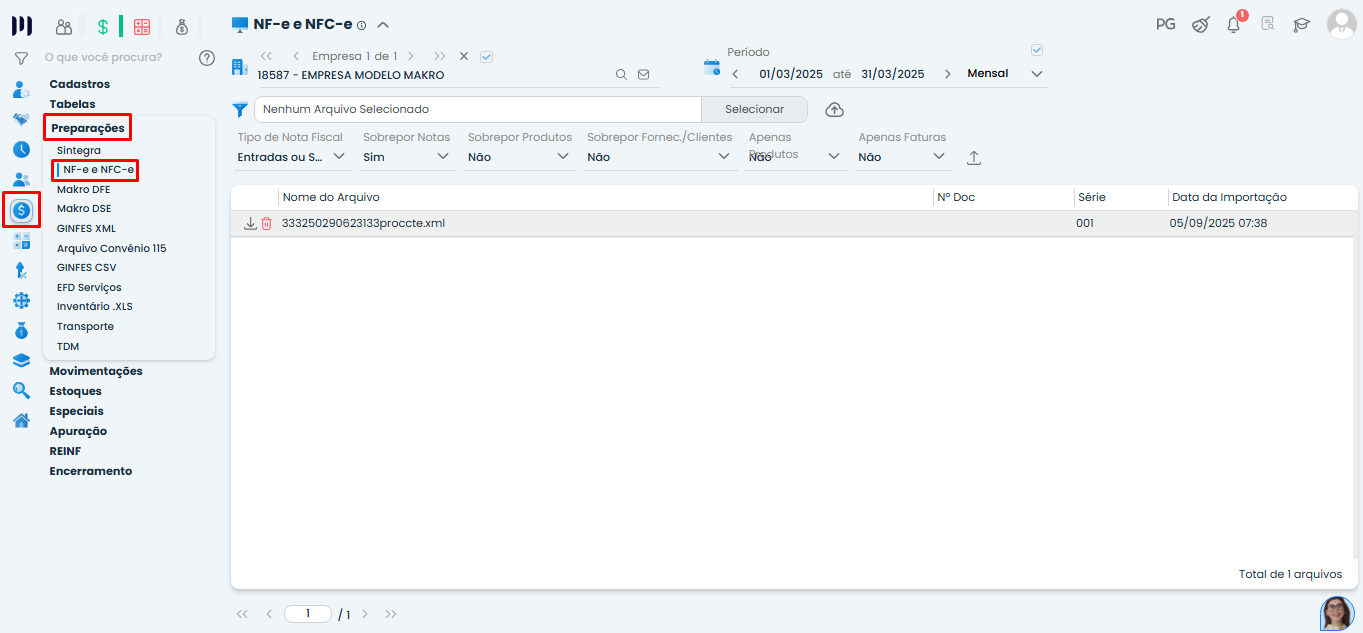
Task: Click the help question mark icon
Action: pos(207,58)
